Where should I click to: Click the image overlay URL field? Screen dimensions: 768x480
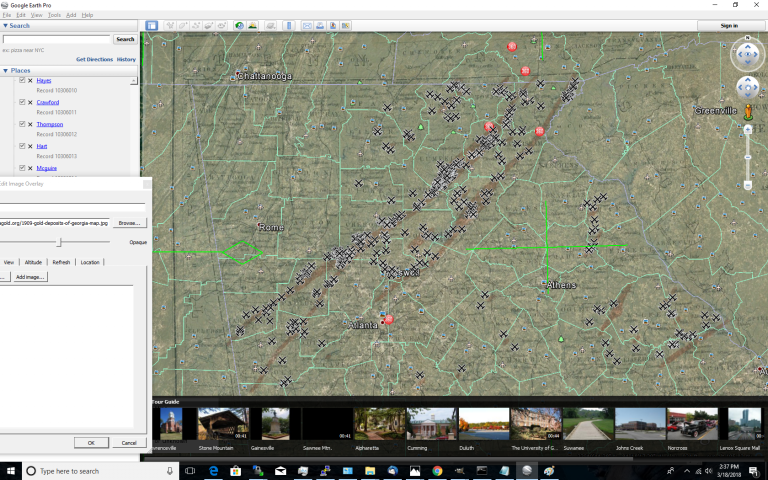(54, 223)
